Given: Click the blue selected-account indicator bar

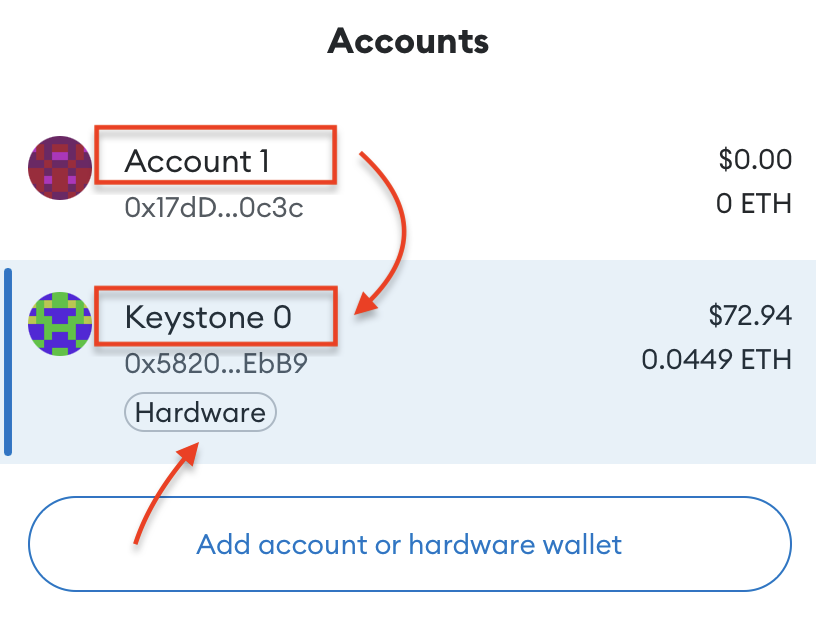Looking at the screenshot, I should (8, 361).
